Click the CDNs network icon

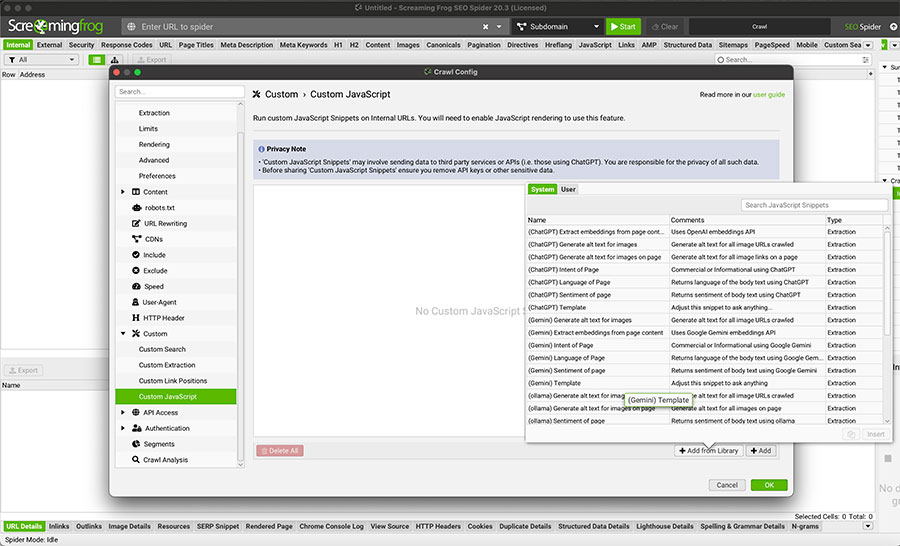(x=137, y=239)
